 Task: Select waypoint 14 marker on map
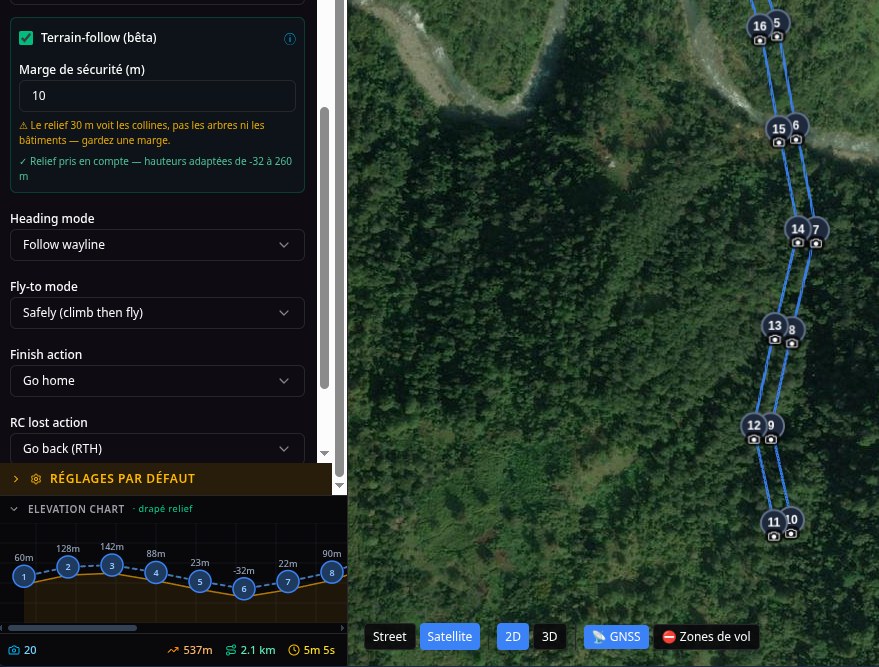pyautogui.click(x=798, y=229)
